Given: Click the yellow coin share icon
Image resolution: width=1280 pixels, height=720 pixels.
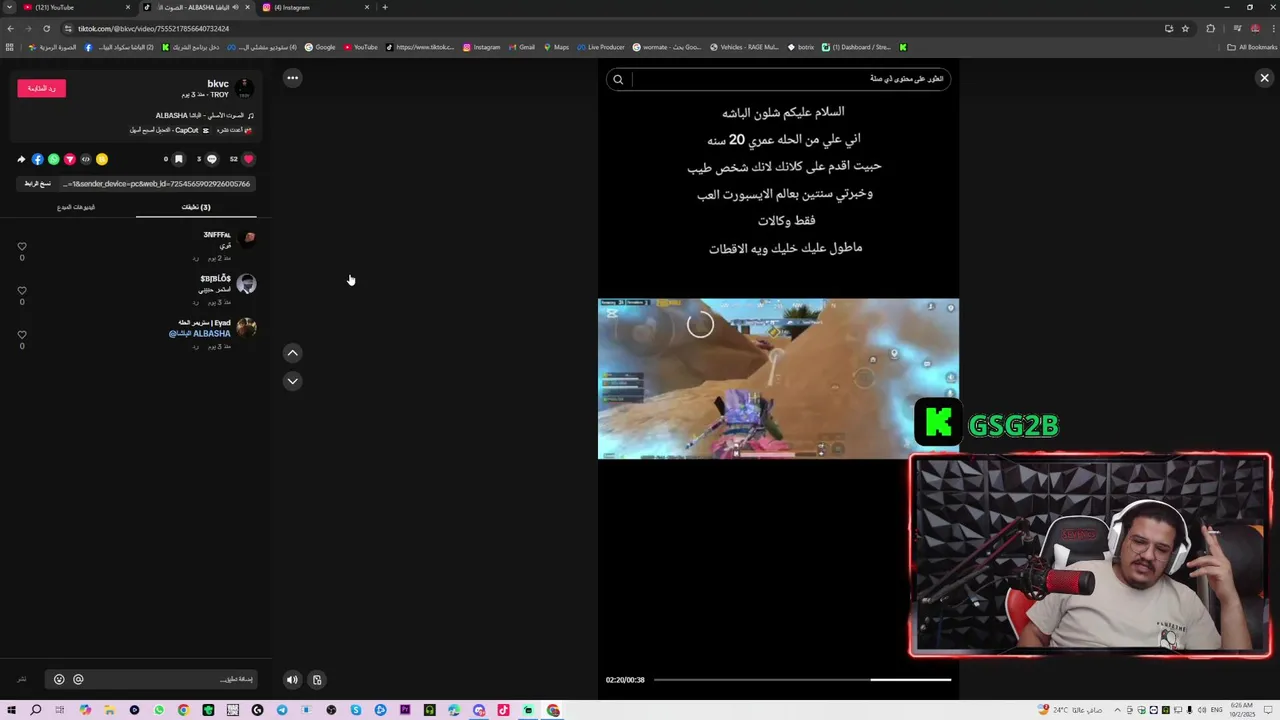Looking at the screenshot, I should pyautogui.click(x=101, y=159).
